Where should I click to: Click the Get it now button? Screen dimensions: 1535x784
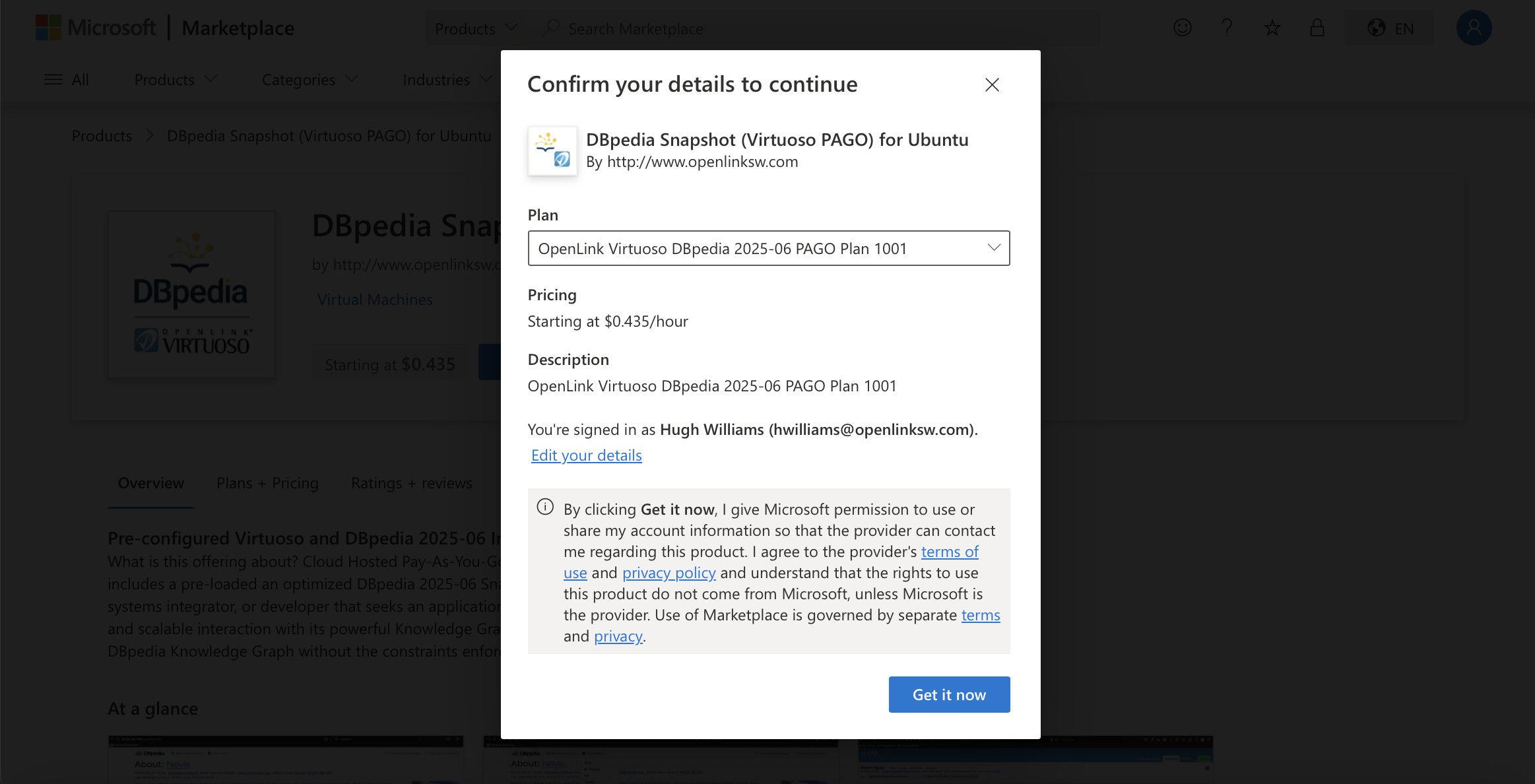(948, 694)
